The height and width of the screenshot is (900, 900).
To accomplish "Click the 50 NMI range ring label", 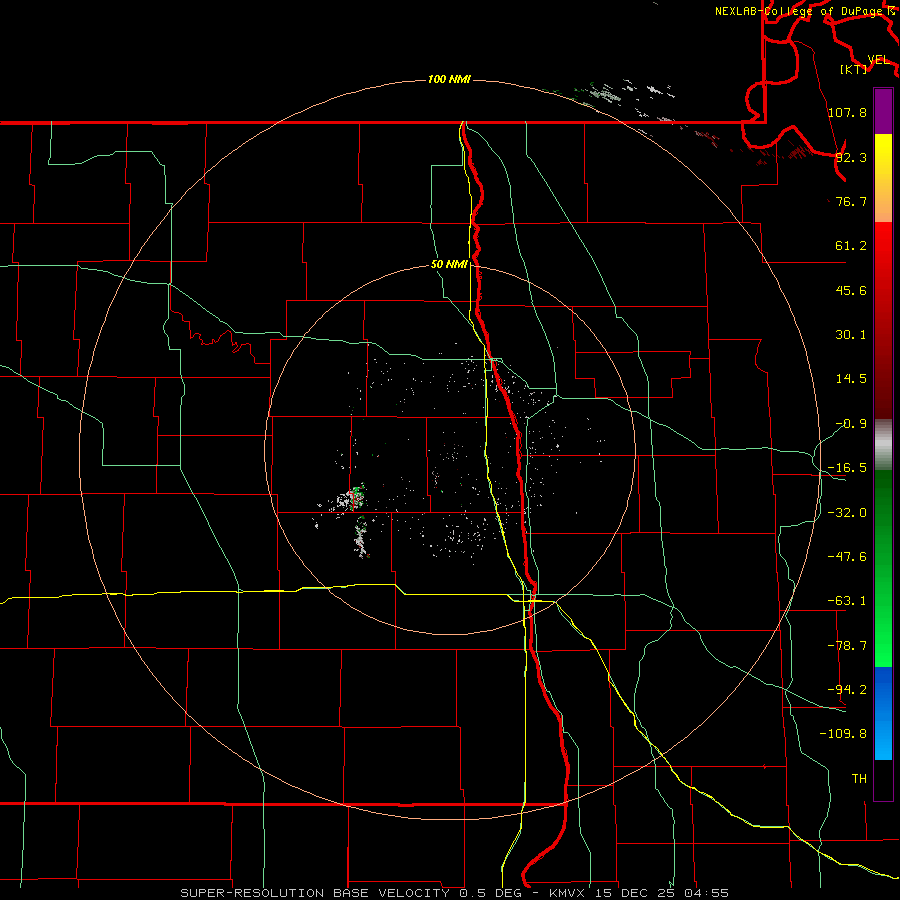I will tap(449, 264).
